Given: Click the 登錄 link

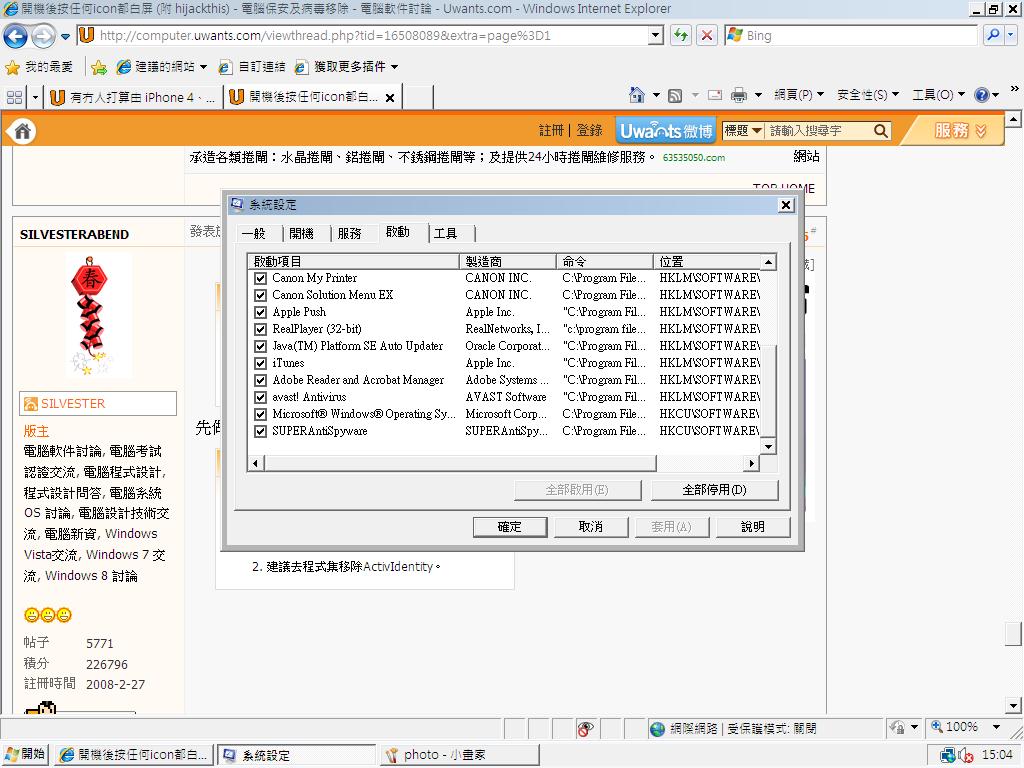Looking at the screenshot, I should coord(589,131).
